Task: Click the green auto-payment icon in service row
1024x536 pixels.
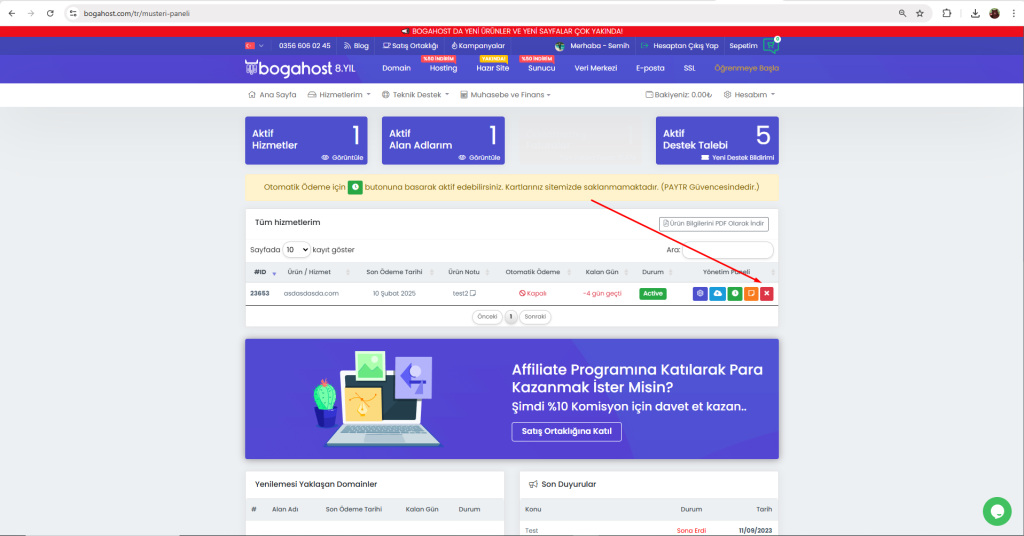Action: pyautogui.click(x=735, y=294)
